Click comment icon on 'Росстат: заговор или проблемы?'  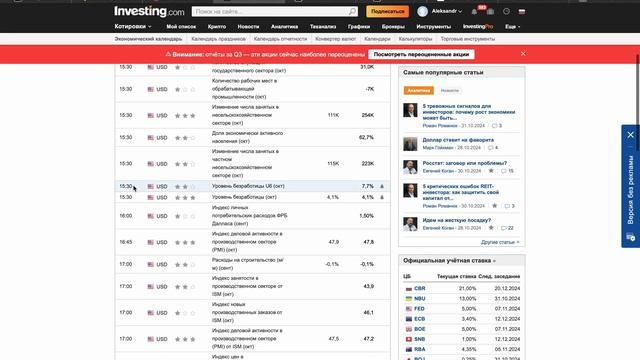504,171
